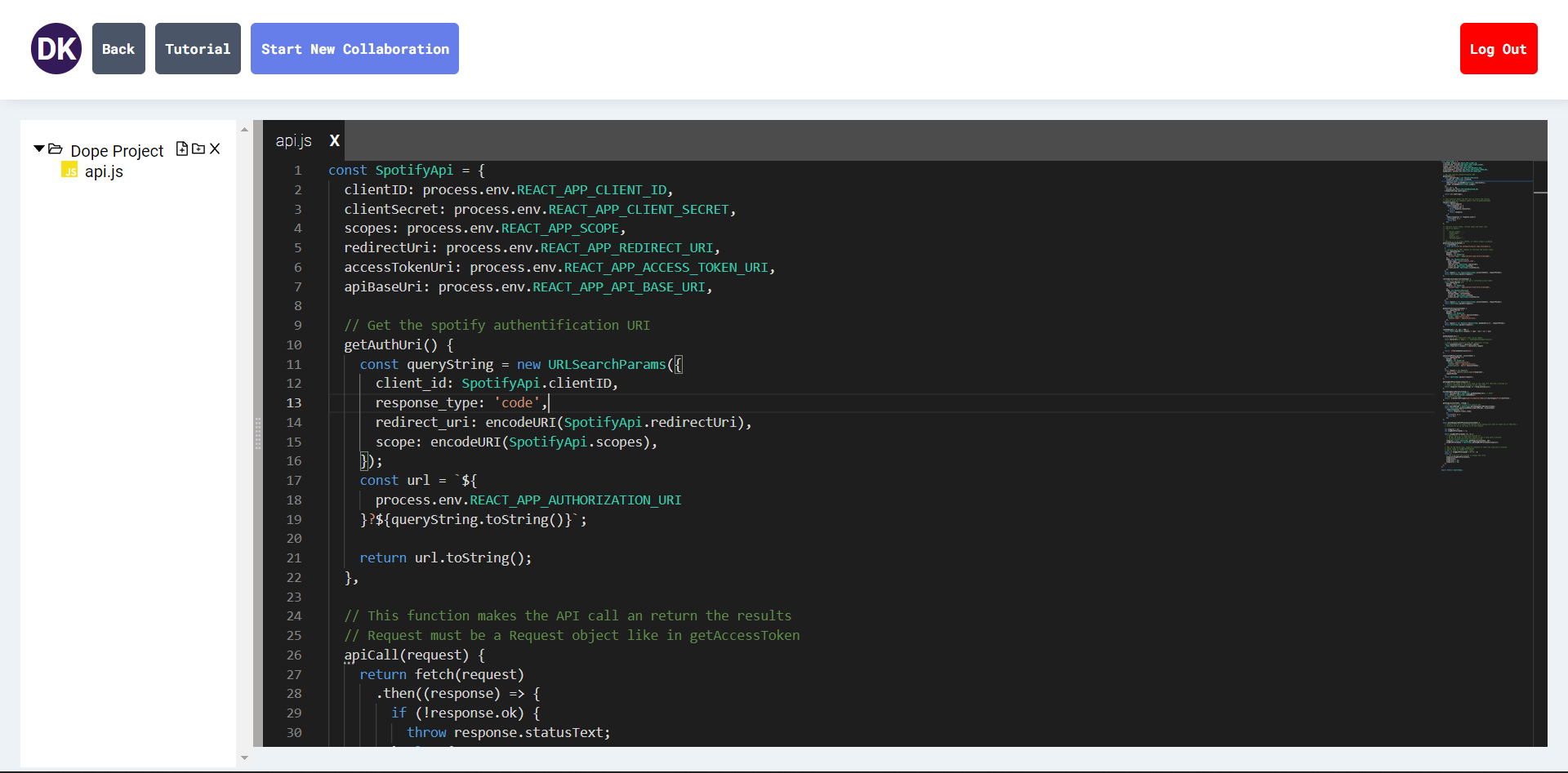Click the 'throw response.statusText;' statement
The height and width of the screenshot is (773, 1568).
[509, 733]
